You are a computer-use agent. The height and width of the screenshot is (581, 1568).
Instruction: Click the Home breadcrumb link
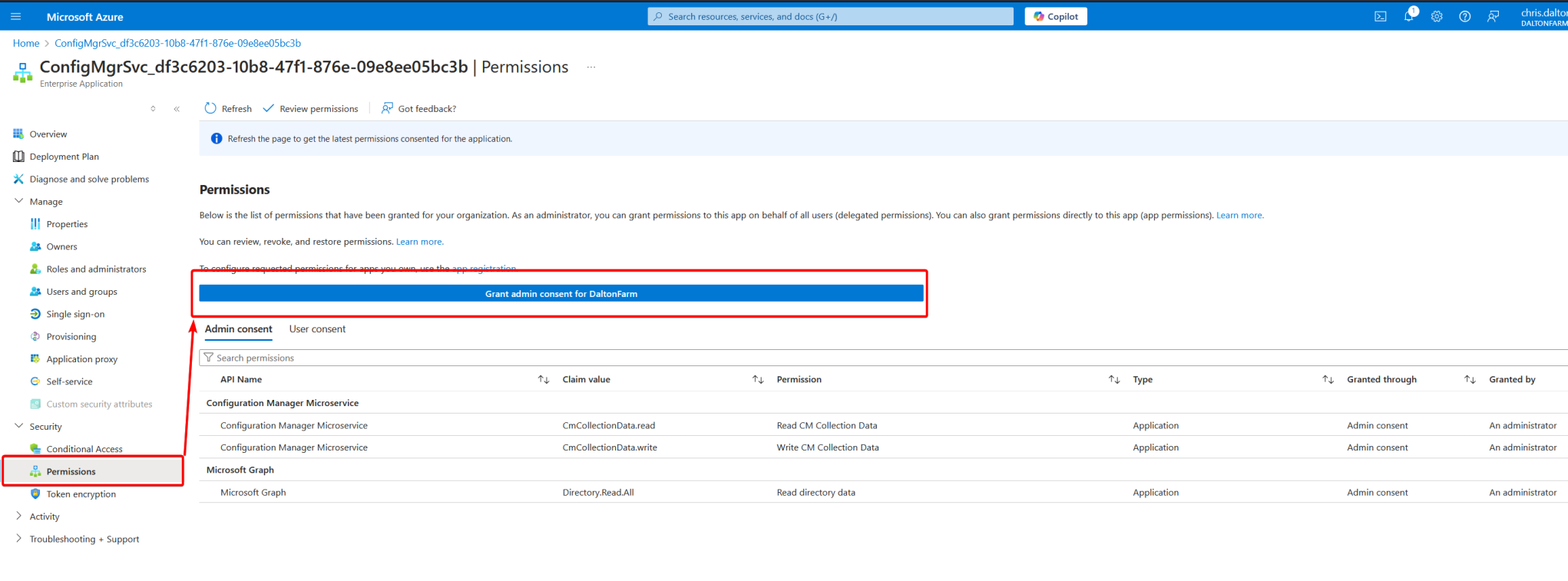point(26,43)
